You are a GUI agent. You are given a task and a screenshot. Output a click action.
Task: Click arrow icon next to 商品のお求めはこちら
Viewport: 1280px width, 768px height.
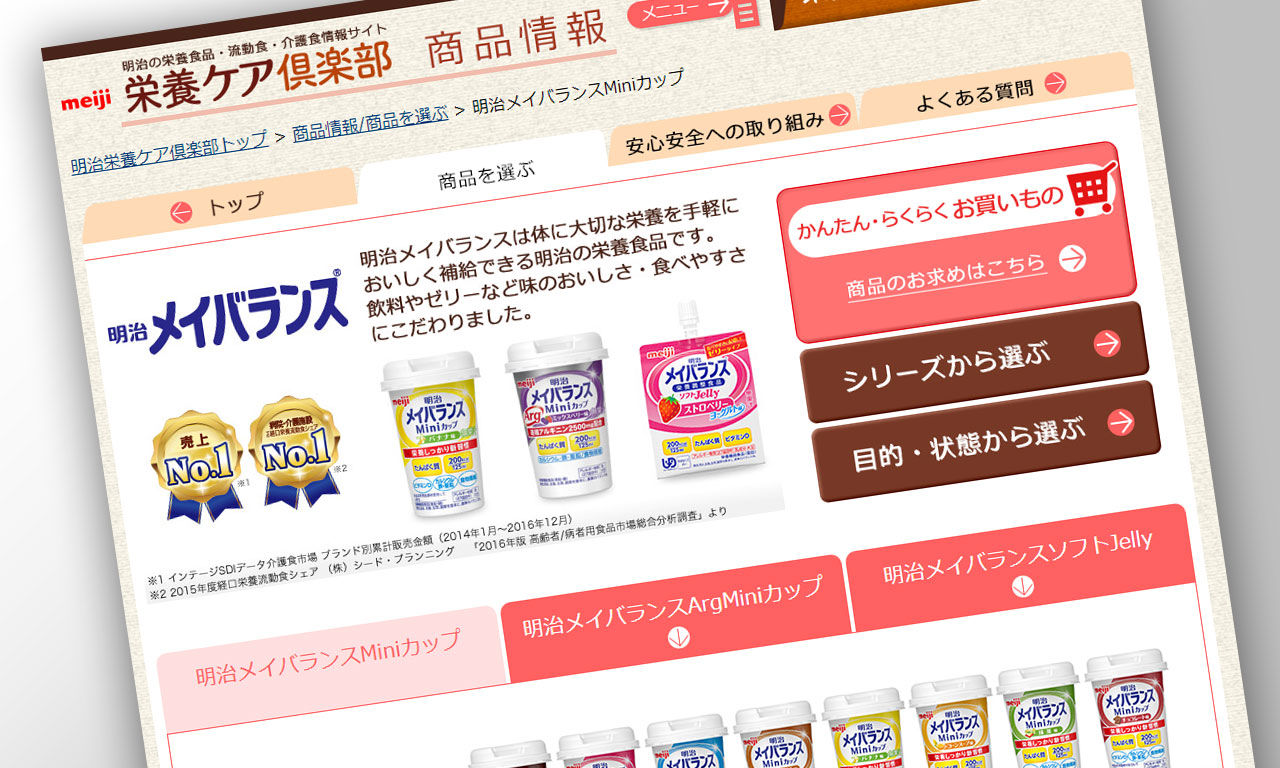pos(1072,259)
